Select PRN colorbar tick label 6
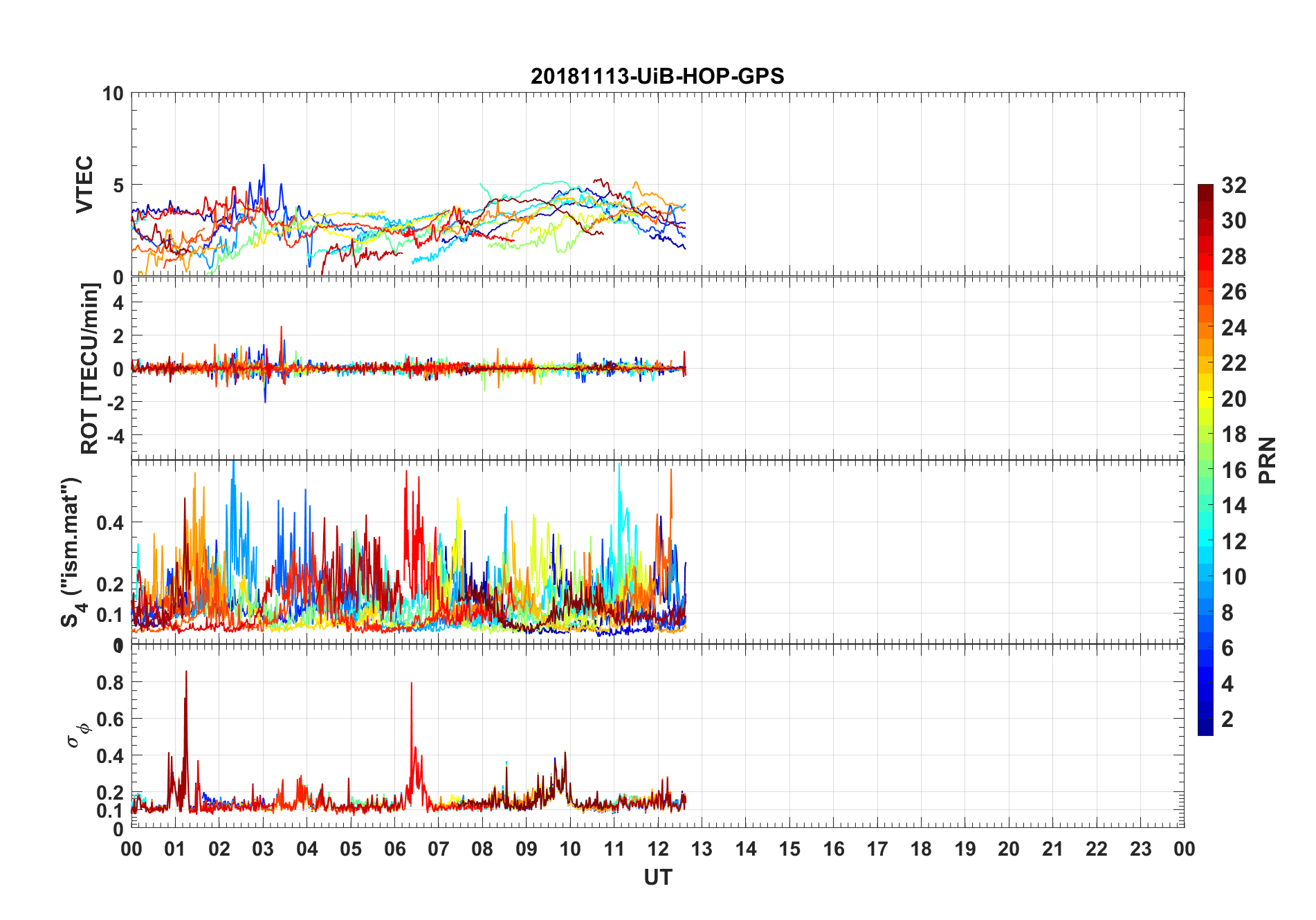 (1227, 647)
